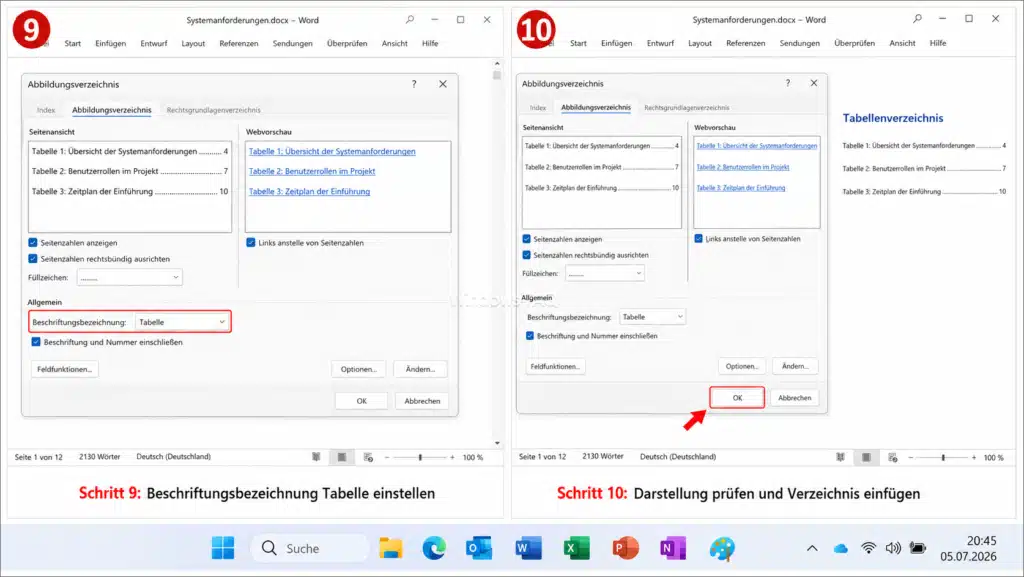Viewport: 1024px width, 577px height.
Task: Open PowerPoint icon in the taskbar
Action: [x=625, y=548]
